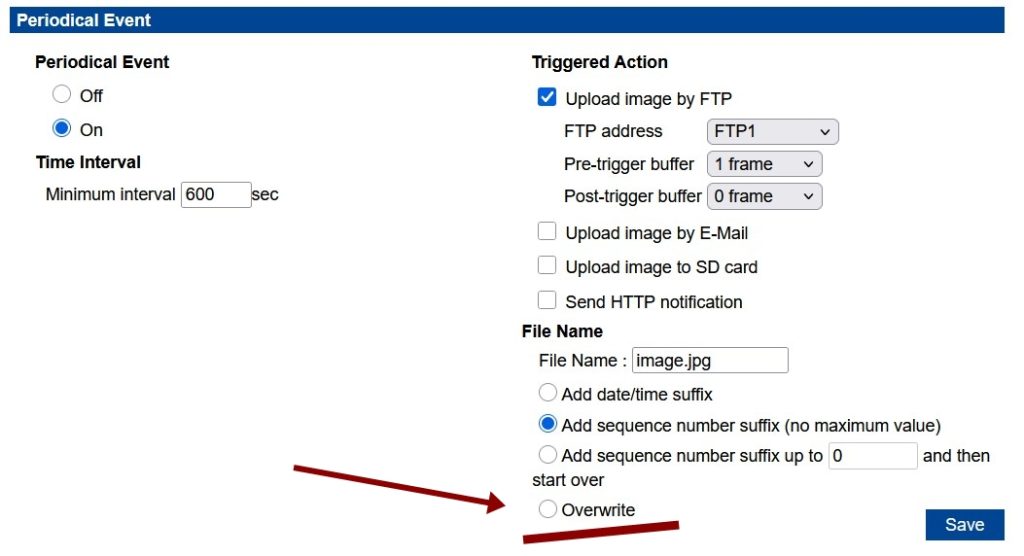
Task: Click the Pre-trigger buffer chevron arrow
Action: point(808,165)
